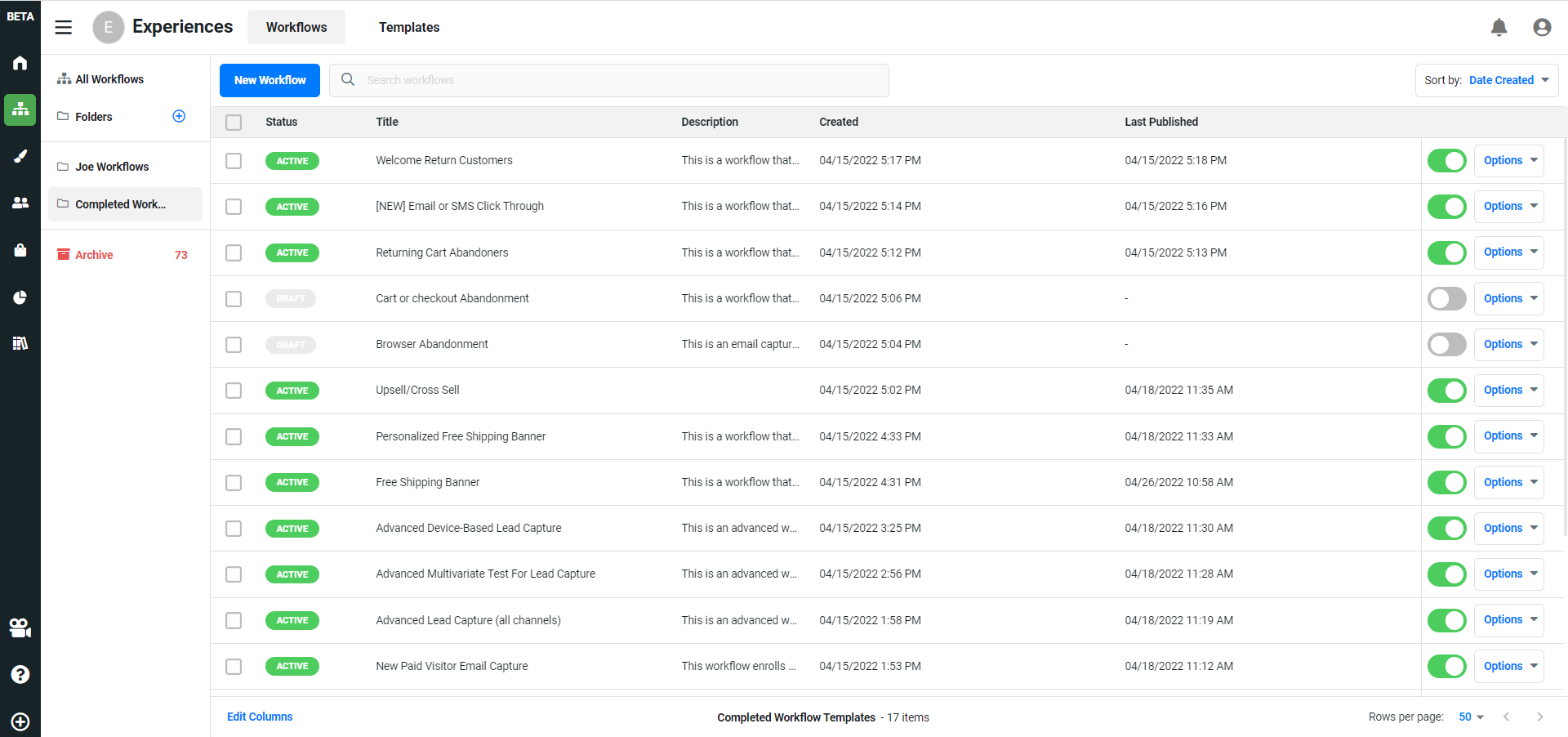The image size is (1568, 737).
Task: Open the Home icon in the sidebar
Action: click(20, 63)
